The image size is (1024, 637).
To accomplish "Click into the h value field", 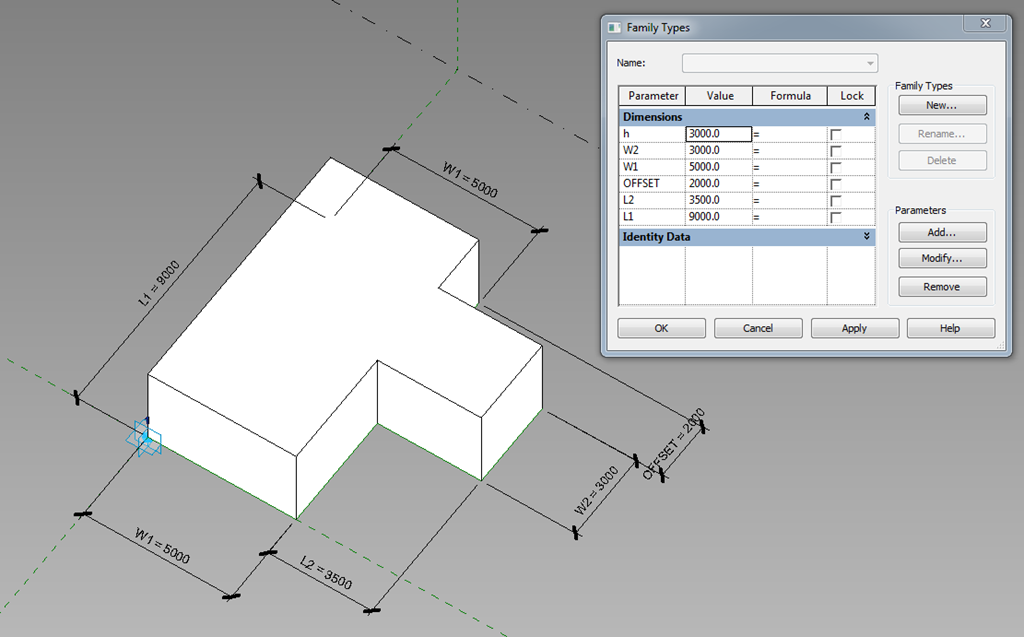I will tap(718, 134).
